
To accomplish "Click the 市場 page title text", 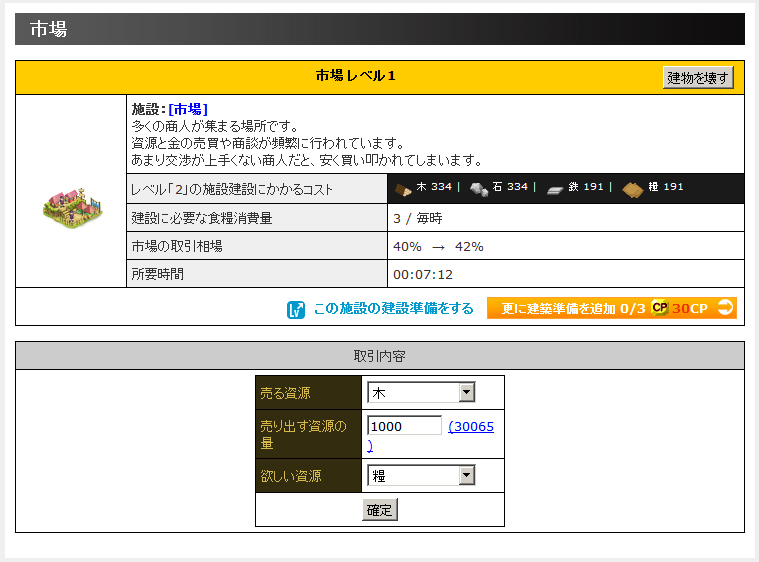I will [48, 29].
